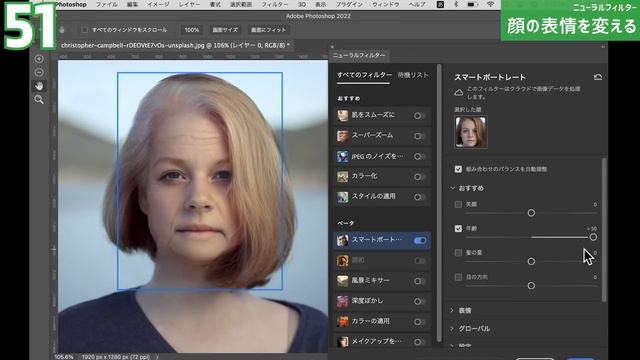Enable the 風景ミキサー filter switch
The height and width of the screenshot is (360, 640).
(x=419, y=281)
